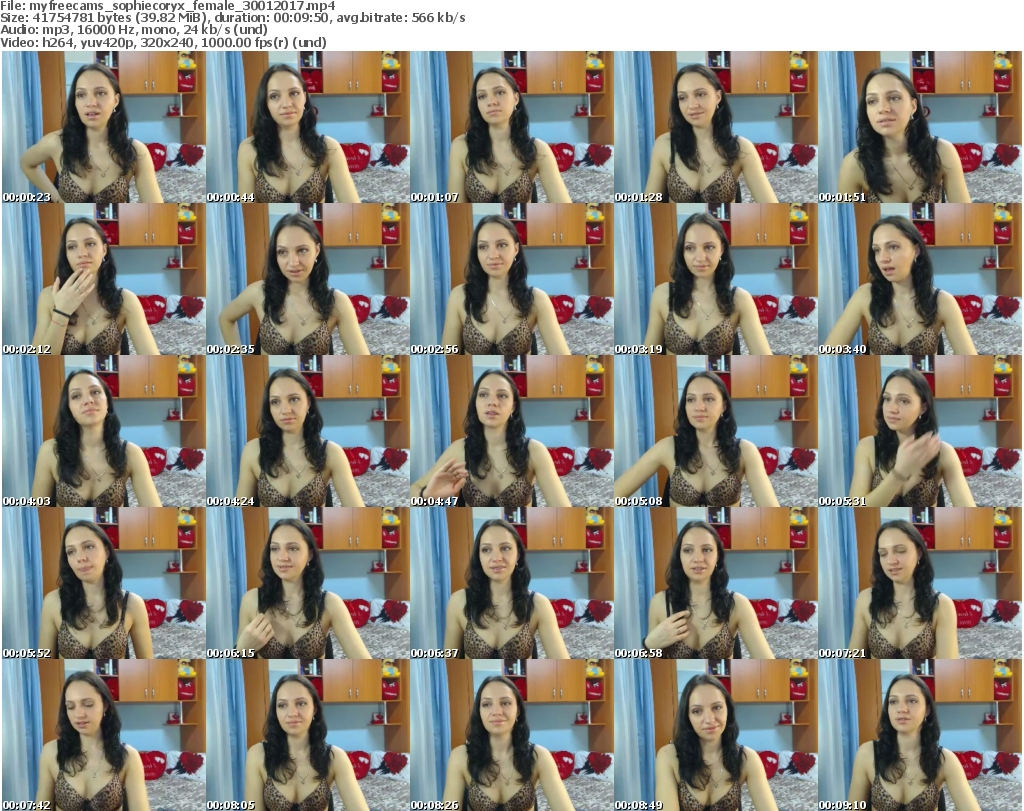
Task: Pick the frame stamped 00:04:03
Action: (x=103, y=431)
